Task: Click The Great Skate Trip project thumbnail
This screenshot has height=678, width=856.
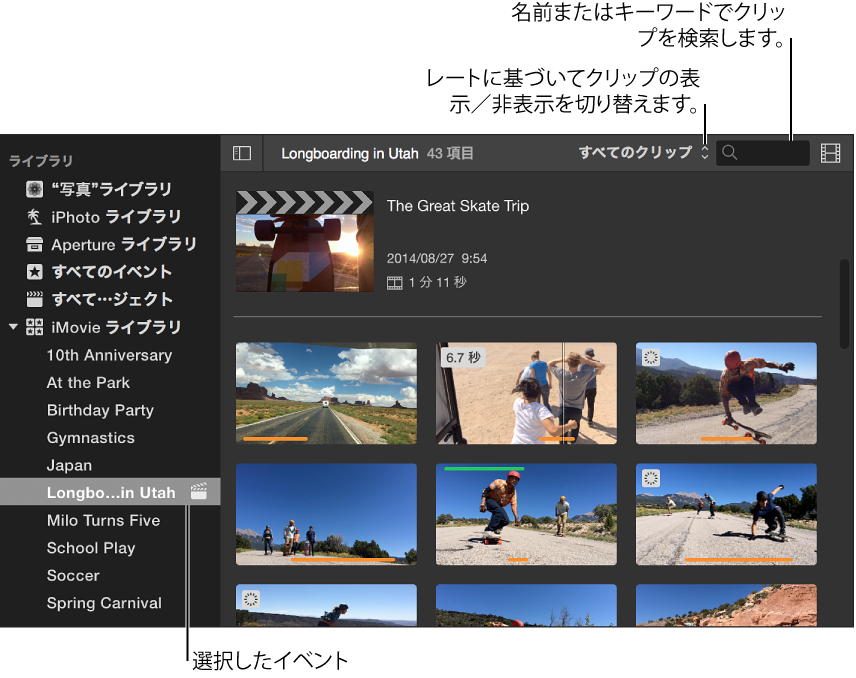Action: tap(305, 241)
